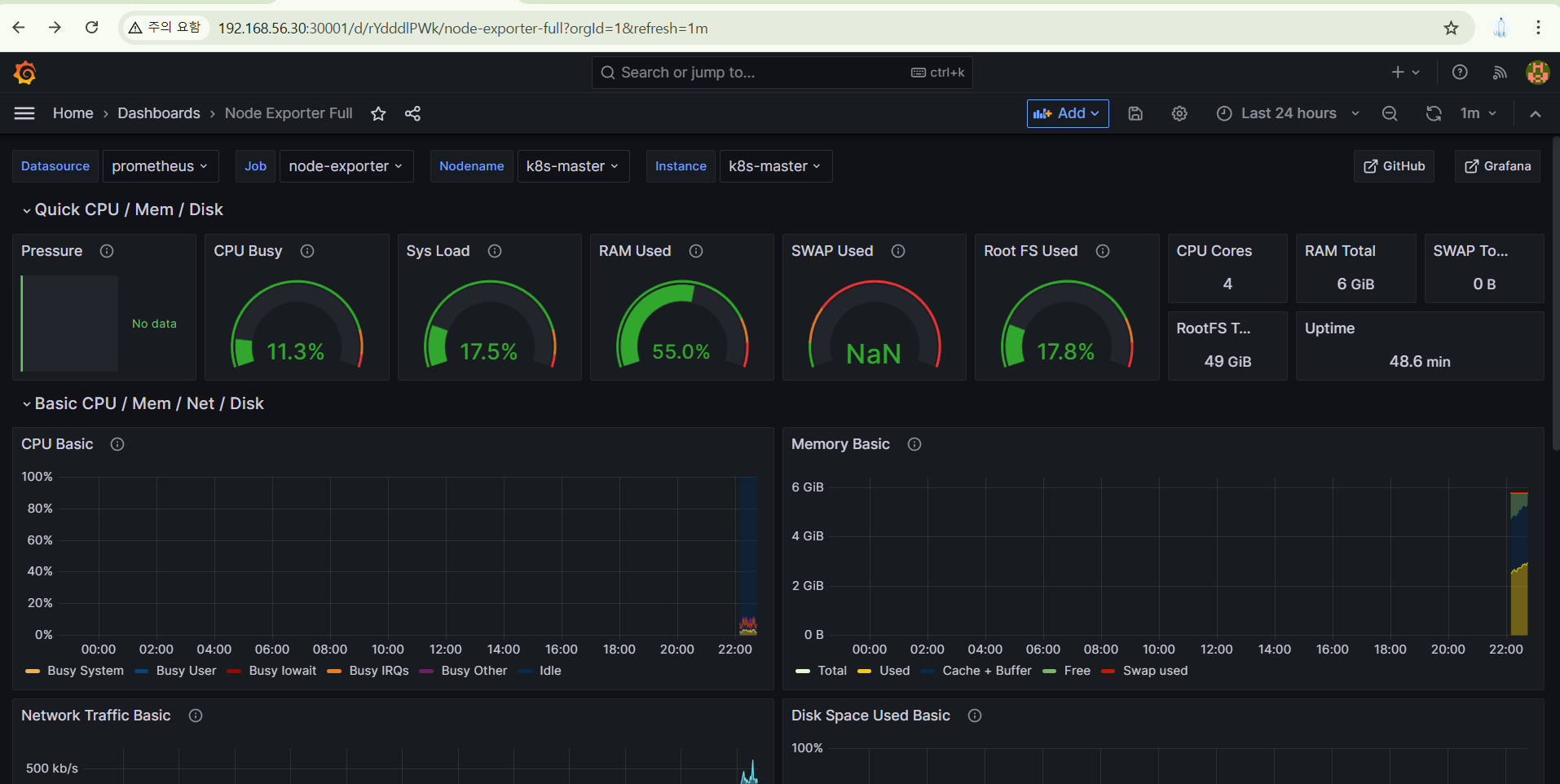Open the 1m refresh interval dropdown
This screenshot has height=784, width=1560.
(x=1478, y=113)
